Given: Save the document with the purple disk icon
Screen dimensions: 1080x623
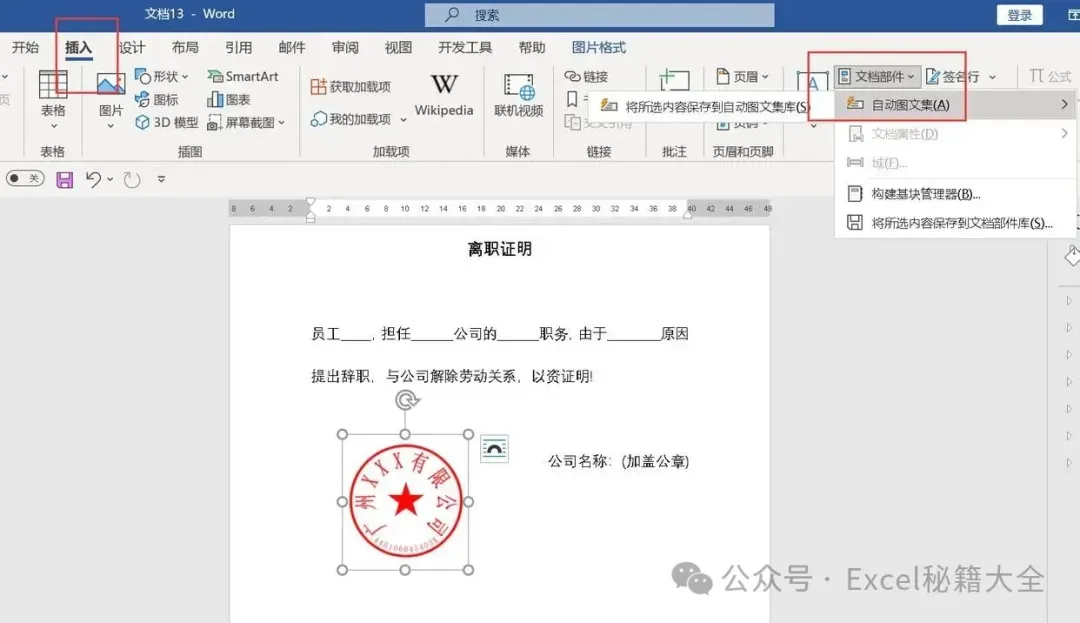Looking at the screenshot, I should (x=65, y=180).
